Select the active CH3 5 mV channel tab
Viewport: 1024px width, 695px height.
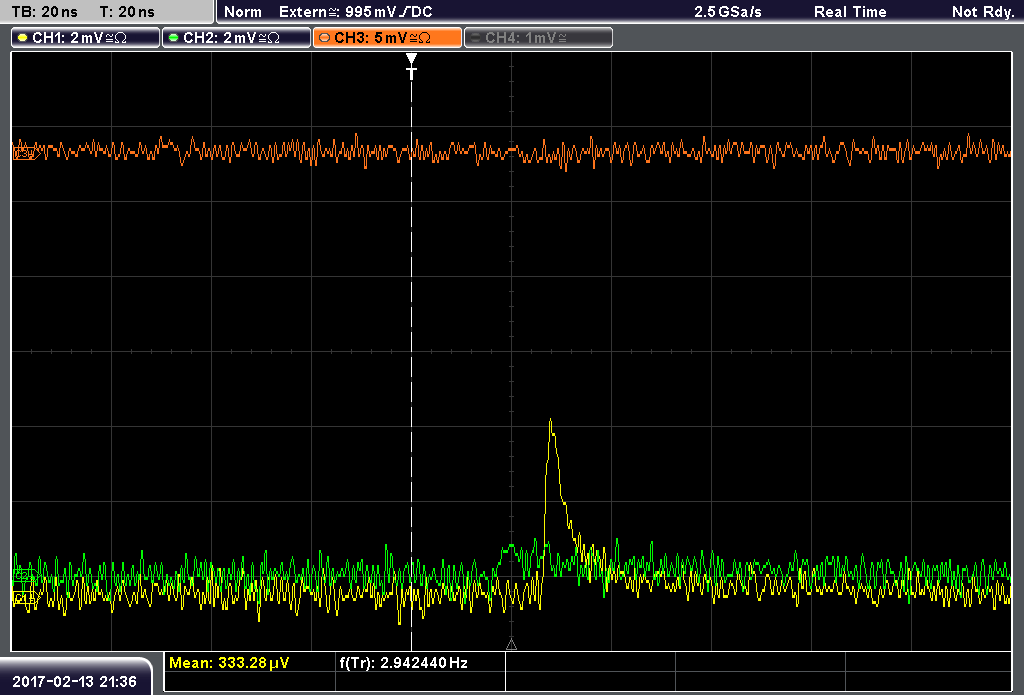click(387, 38)
